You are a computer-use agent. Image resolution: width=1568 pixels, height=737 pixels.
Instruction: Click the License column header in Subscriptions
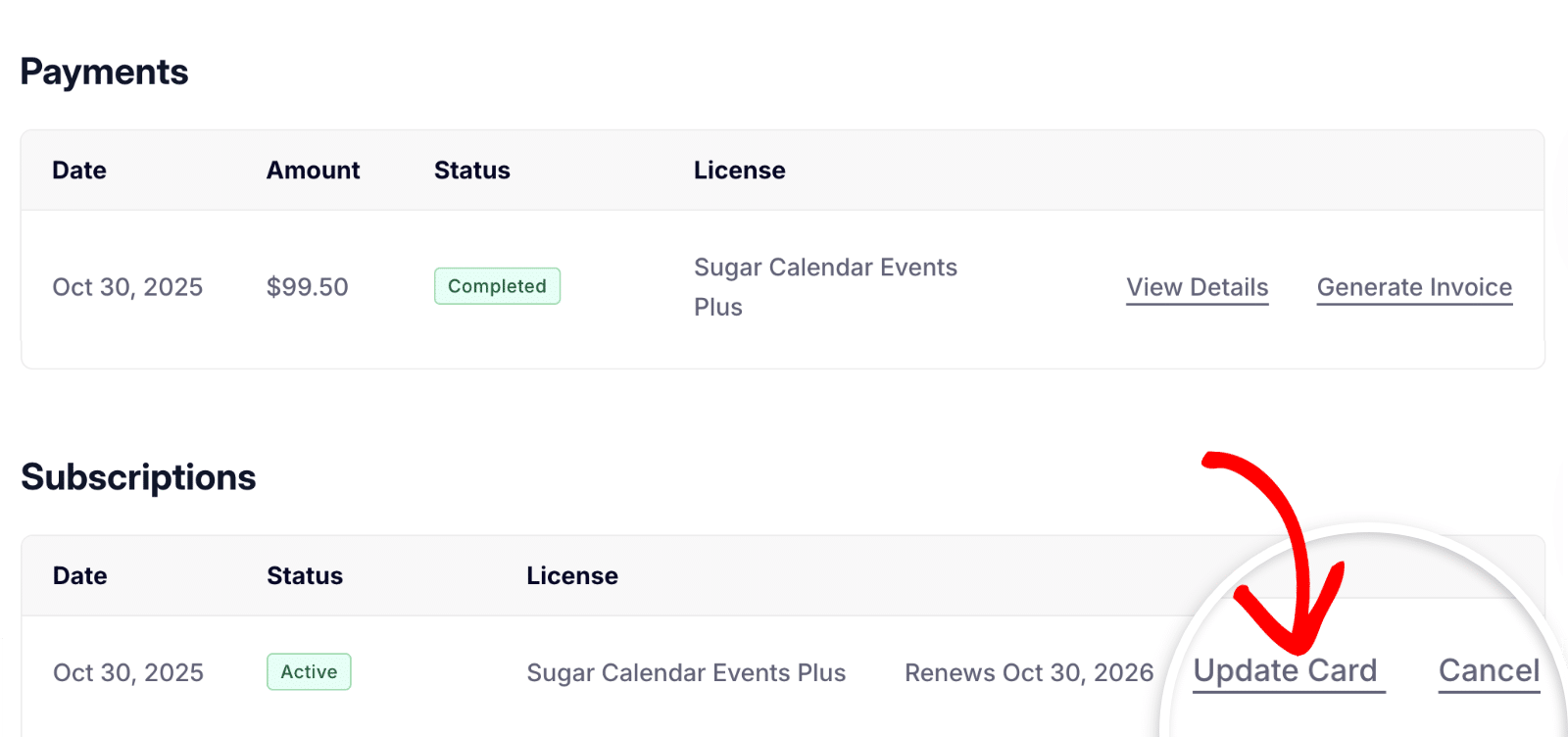pyautogui.click(x=572, y=575)
